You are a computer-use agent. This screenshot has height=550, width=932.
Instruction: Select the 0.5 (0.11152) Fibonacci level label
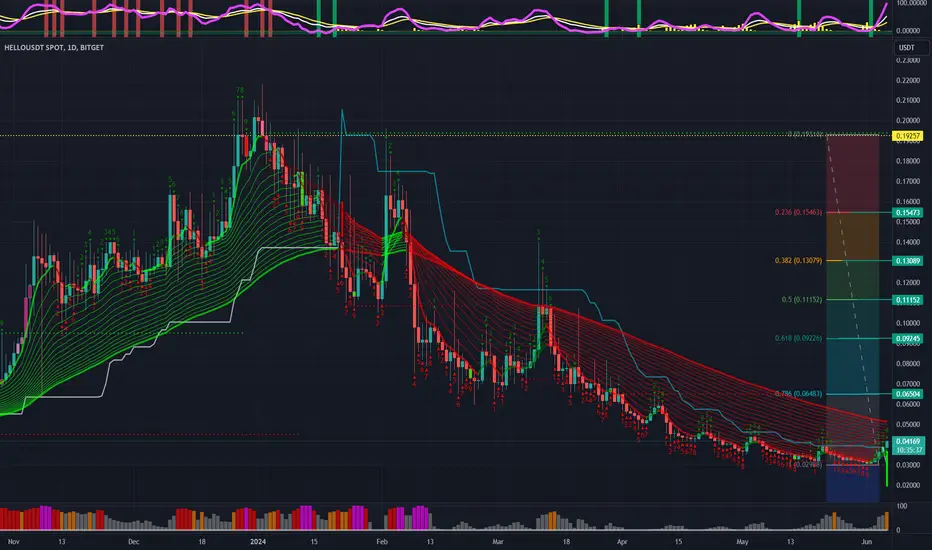pos(802,300)
